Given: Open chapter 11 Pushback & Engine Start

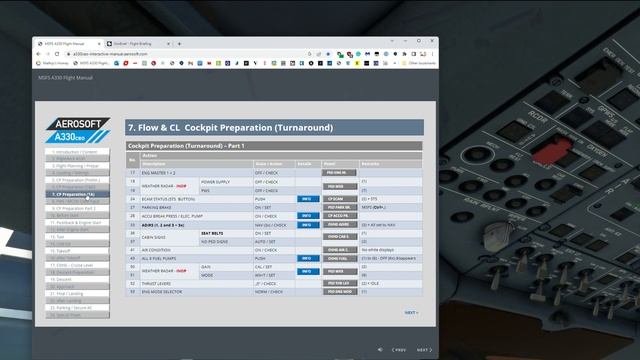Looking at the screenshot, I should coord(77,222).
